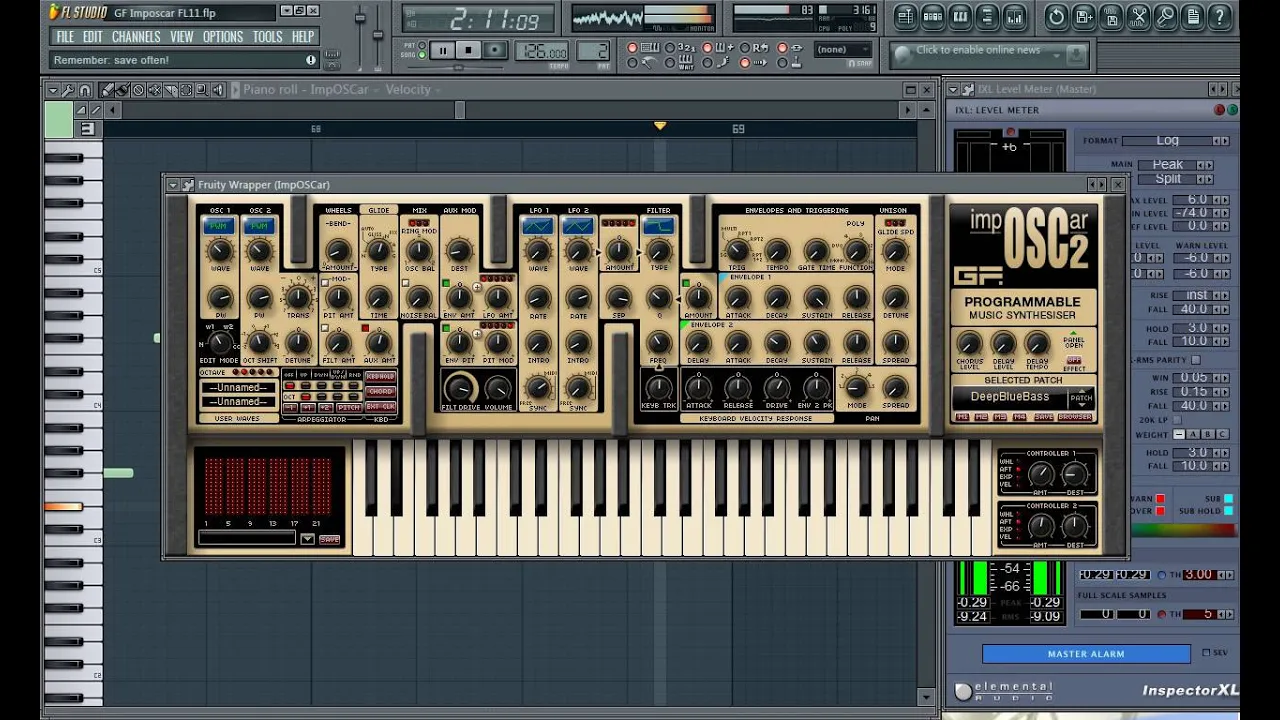Open the playlist window icon
Screen dimensions: 1280x720
[905, 16]
